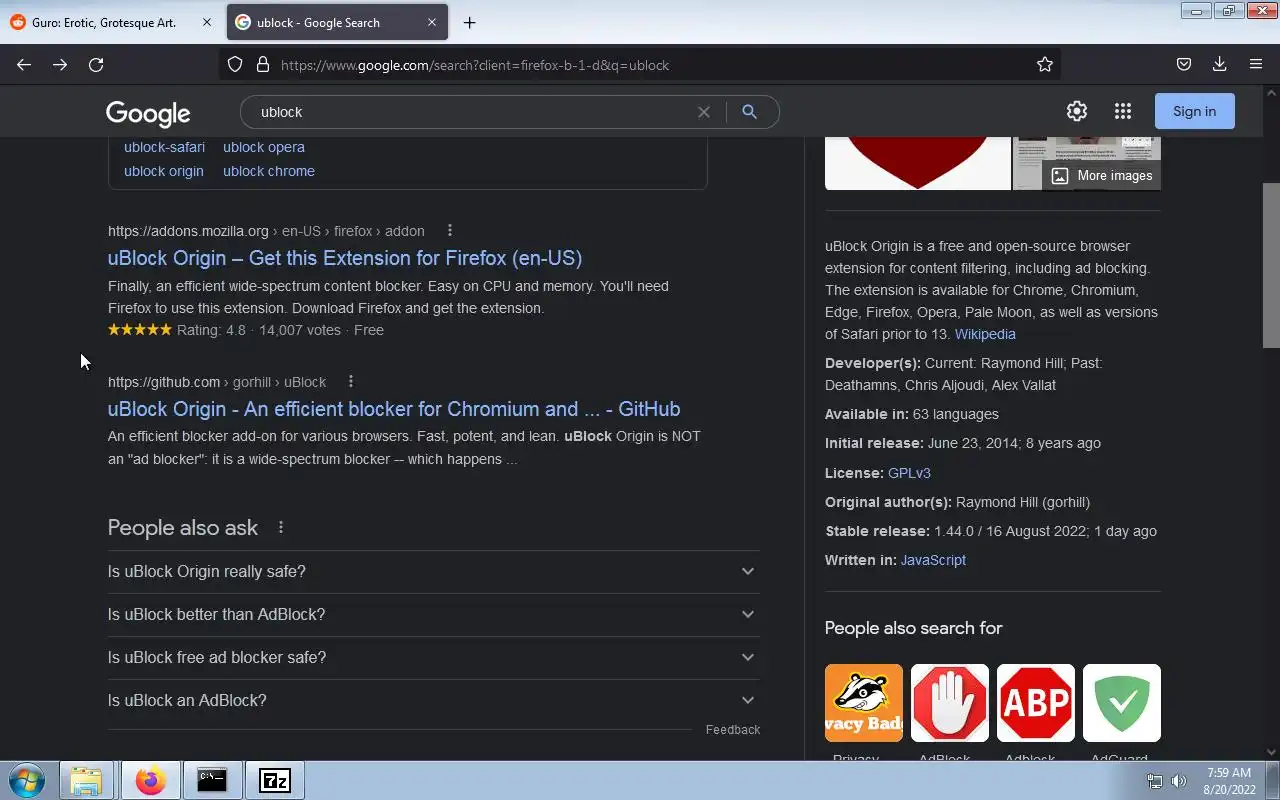Open a new tab with the plus button
The image size is (1280, 800).
tap(469, 22)
